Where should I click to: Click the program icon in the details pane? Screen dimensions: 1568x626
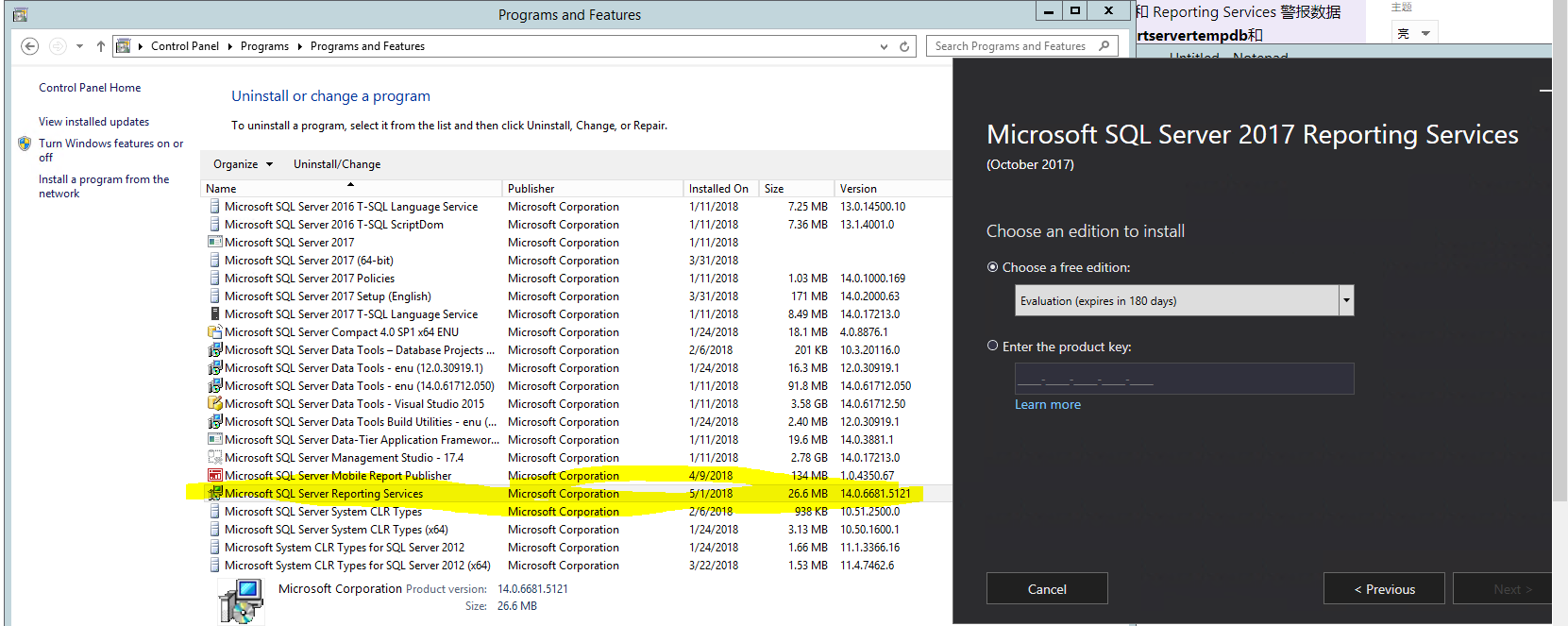[241, 601]
